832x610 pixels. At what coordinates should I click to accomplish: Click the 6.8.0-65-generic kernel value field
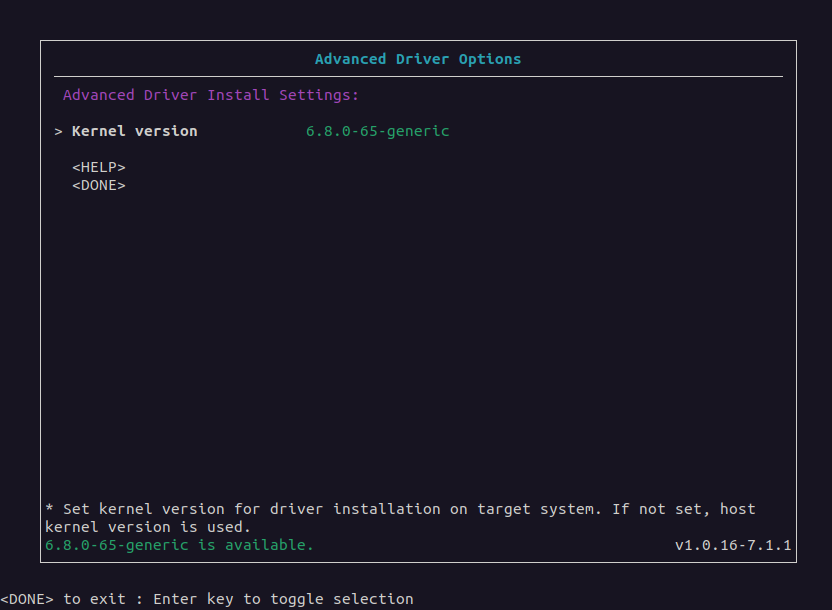(x=377, y=131)
